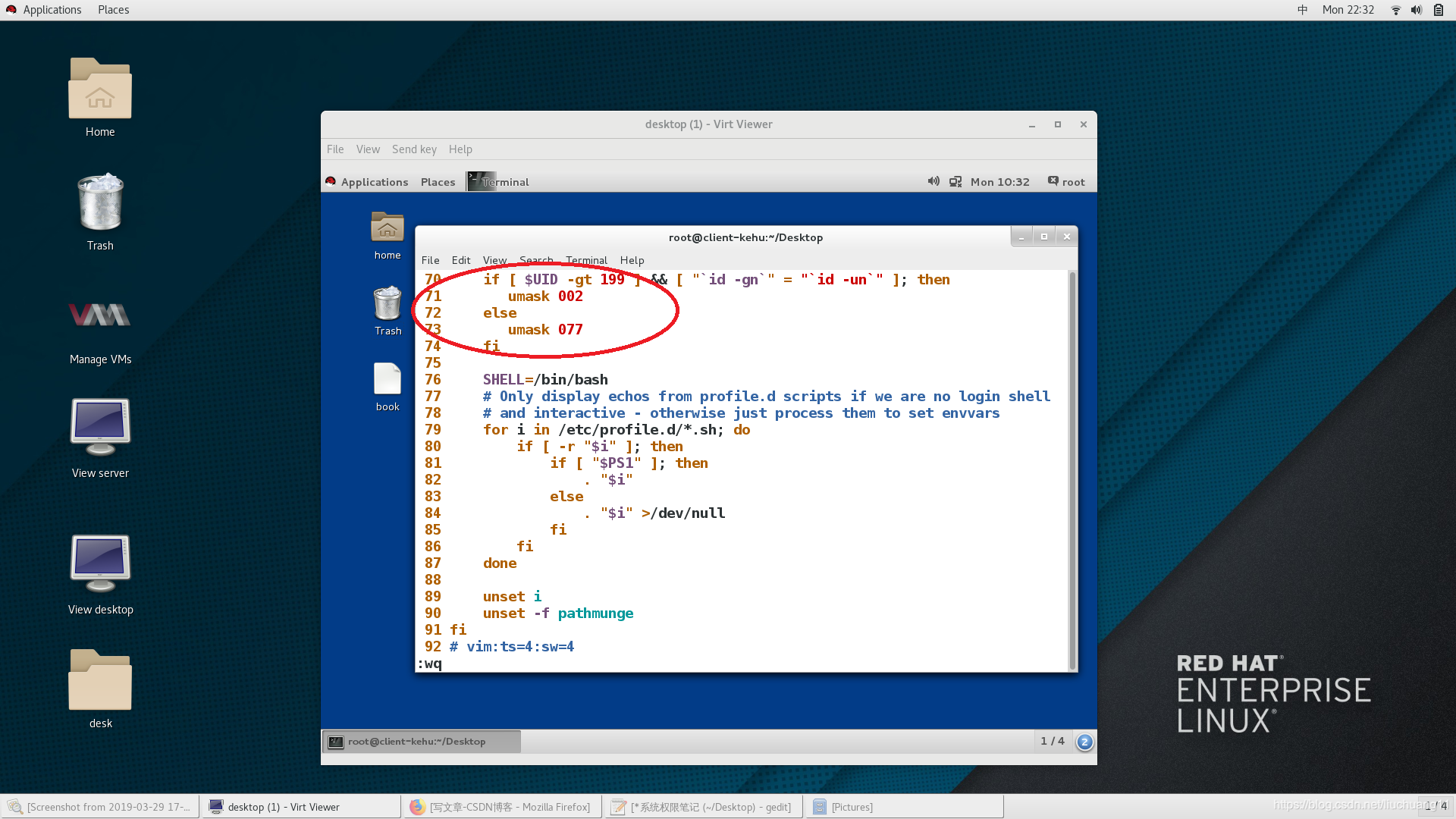
Task: Click the 'for i in /etc/profile.d/*.sh; do' line
Action: tap(617, 430)
